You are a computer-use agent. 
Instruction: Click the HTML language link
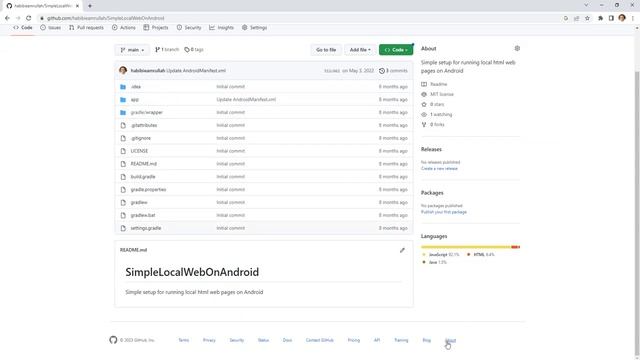point(481,255)
